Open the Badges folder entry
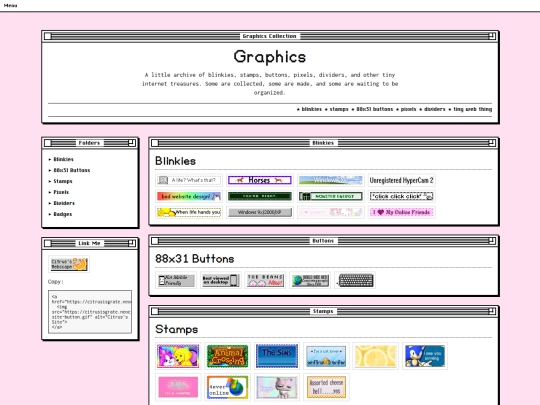The height and width of the screenshot is (405, 540). (x=63, y=214)
